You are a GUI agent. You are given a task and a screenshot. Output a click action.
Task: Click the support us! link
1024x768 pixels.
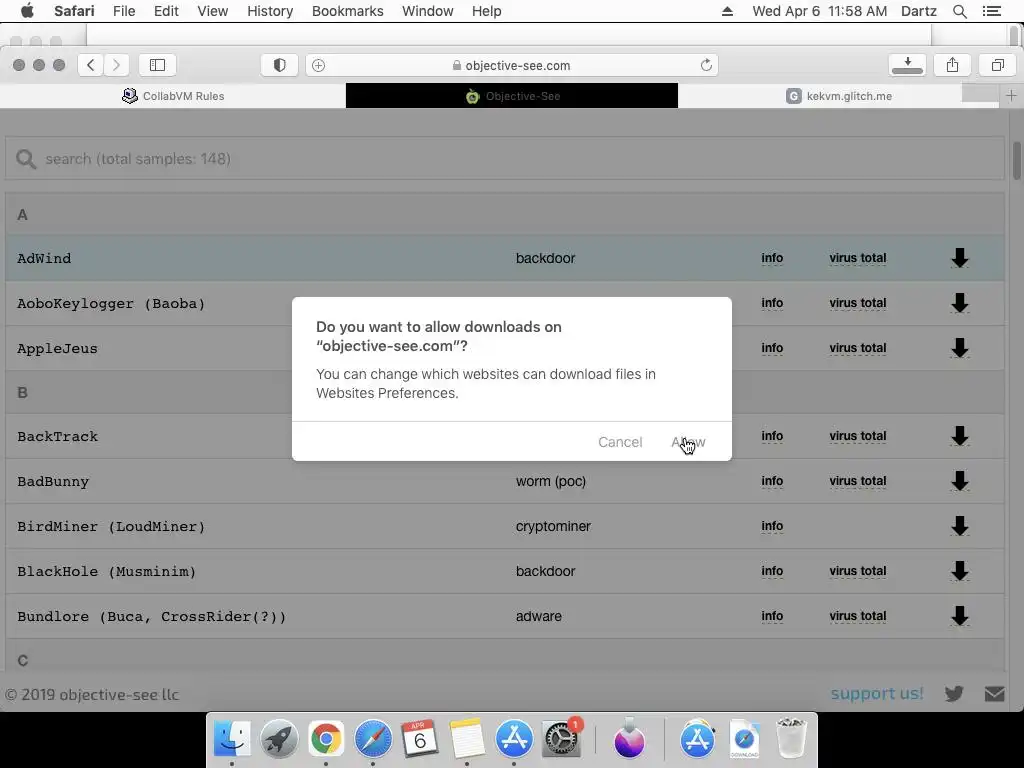(876, 693)
